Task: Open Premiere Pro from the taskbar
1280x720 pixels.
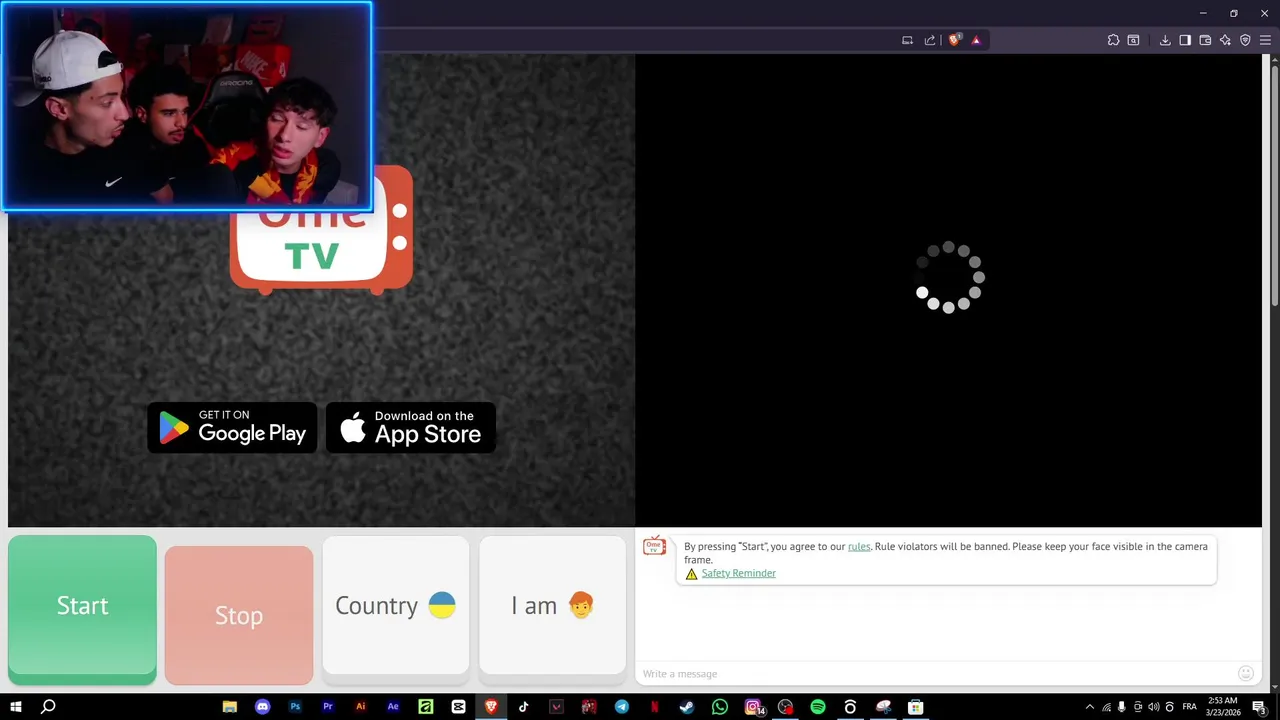Action: 328,707
